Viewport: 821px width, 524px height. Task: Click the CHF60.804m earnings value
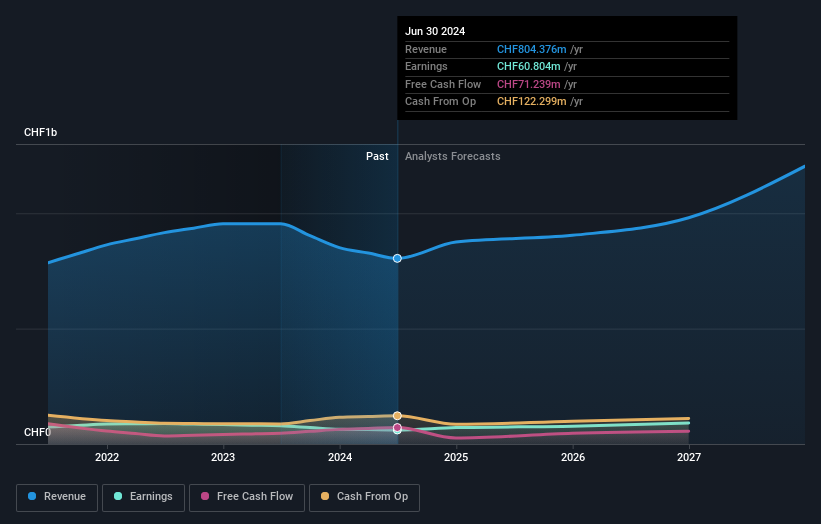point(528,66)
